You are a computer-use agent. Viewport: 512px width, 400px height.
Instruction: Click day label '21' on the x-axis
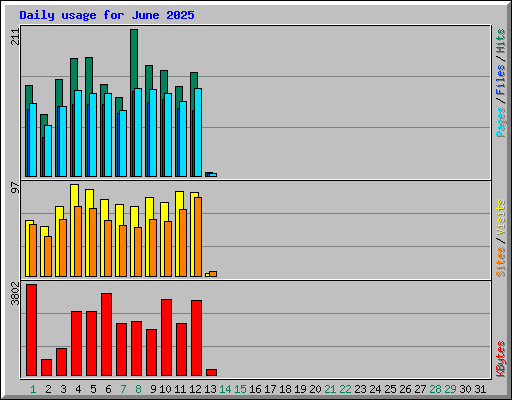(x=330, y=389)
